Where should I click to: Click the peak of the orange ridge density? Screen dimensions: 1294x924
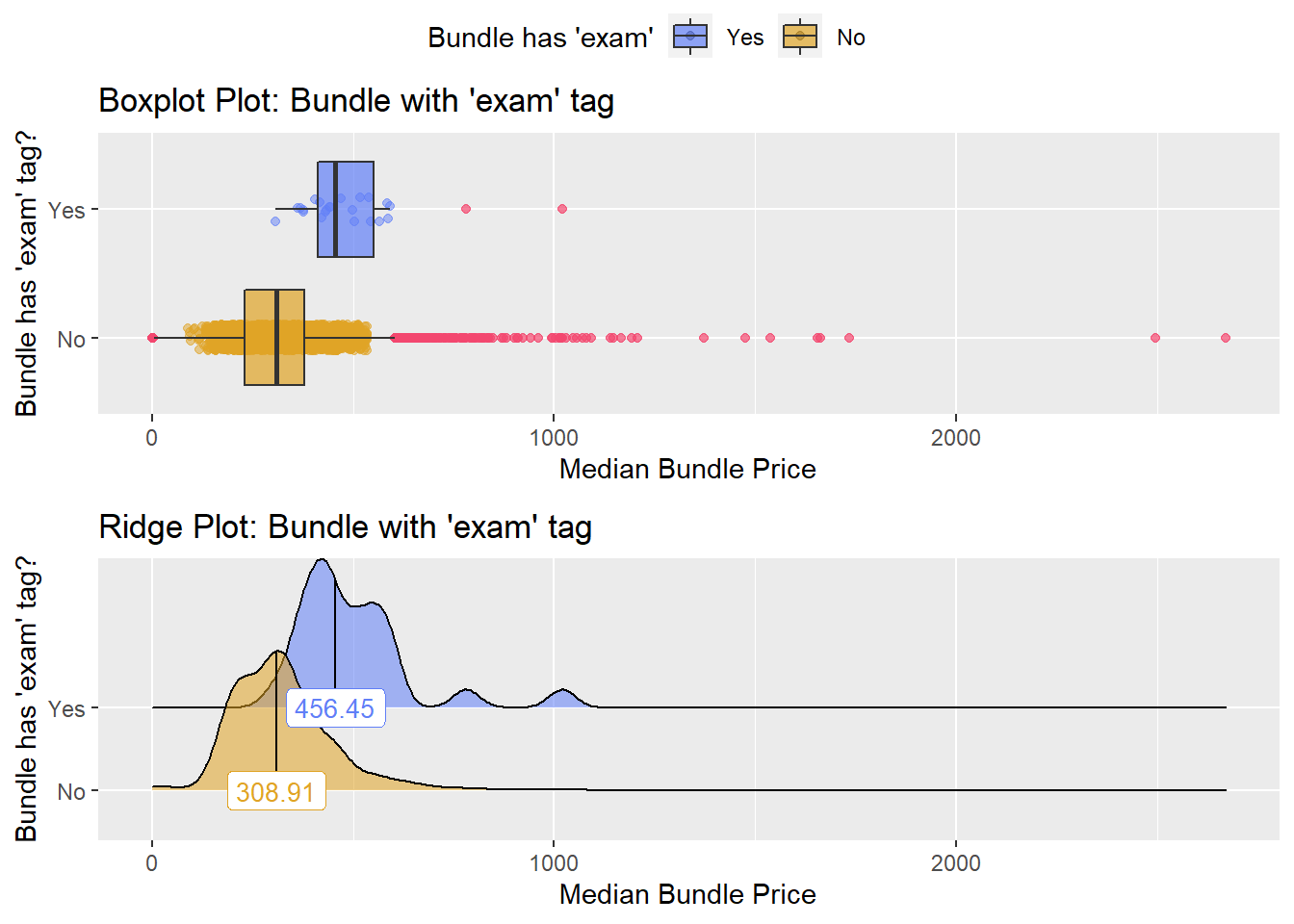pos(279,652)
